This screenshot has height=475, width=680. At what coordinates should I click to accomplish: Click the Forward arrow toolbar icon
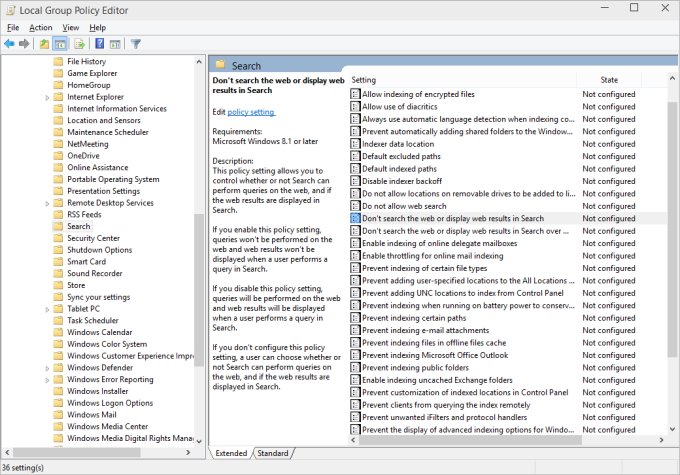[24, 43]
